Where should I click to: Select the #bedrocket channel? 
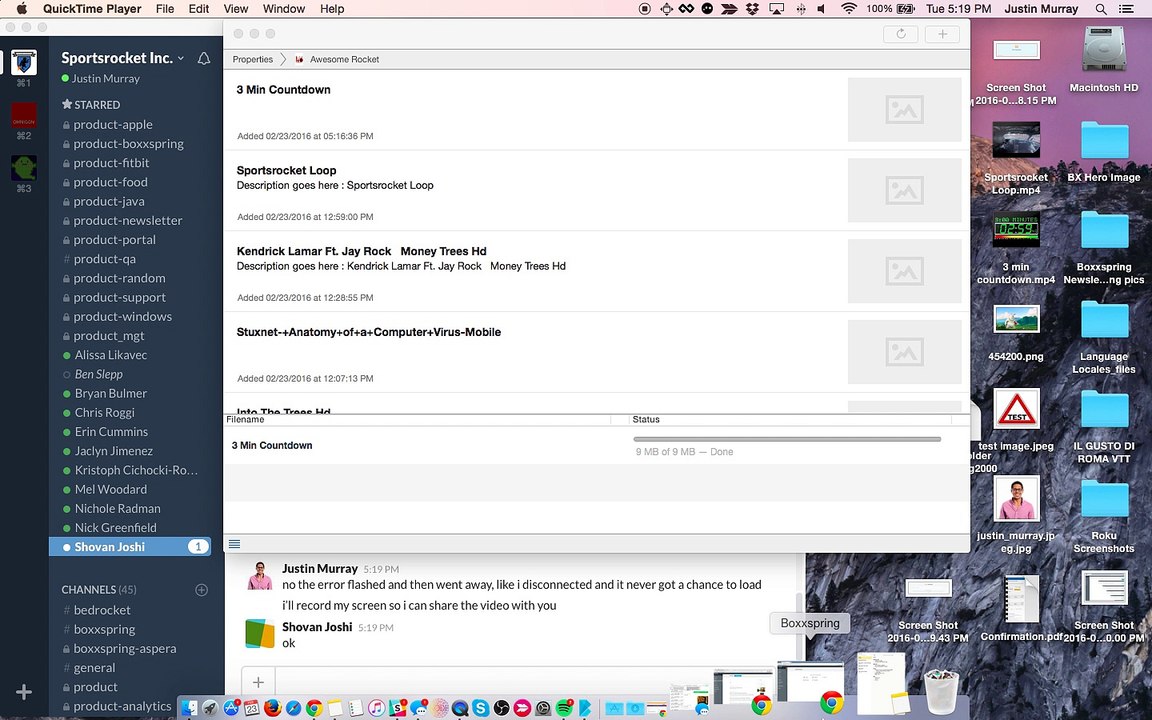[102, 610]
